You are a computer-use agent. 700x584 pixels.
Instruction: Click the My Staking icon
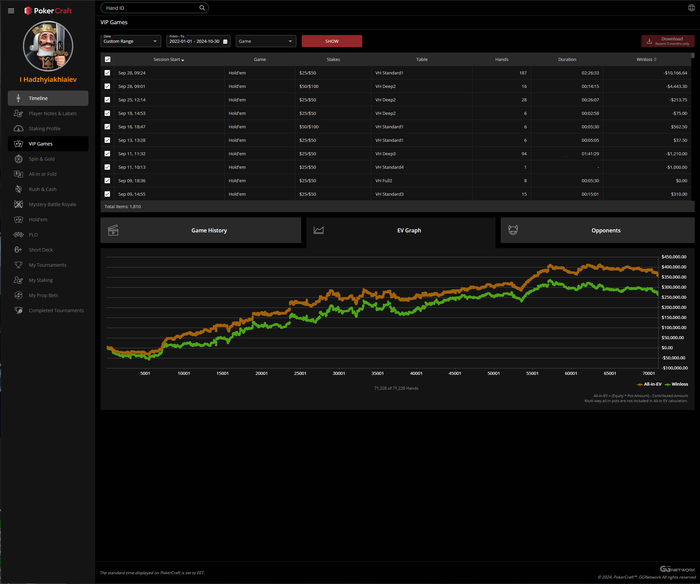(18, 280)
